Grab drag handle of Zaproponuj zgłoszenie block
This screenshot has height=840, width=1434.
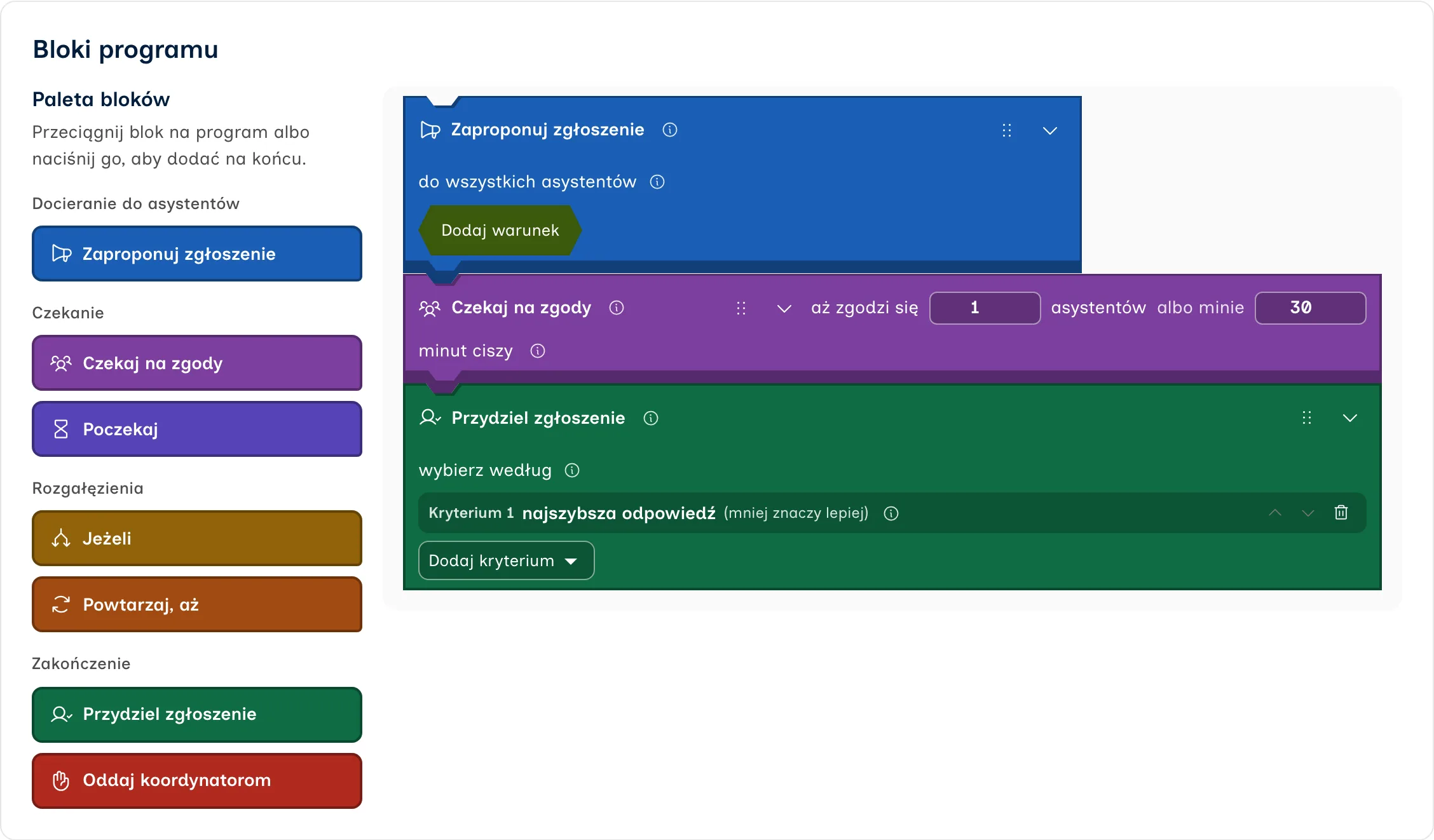(x=1007, y=130)
